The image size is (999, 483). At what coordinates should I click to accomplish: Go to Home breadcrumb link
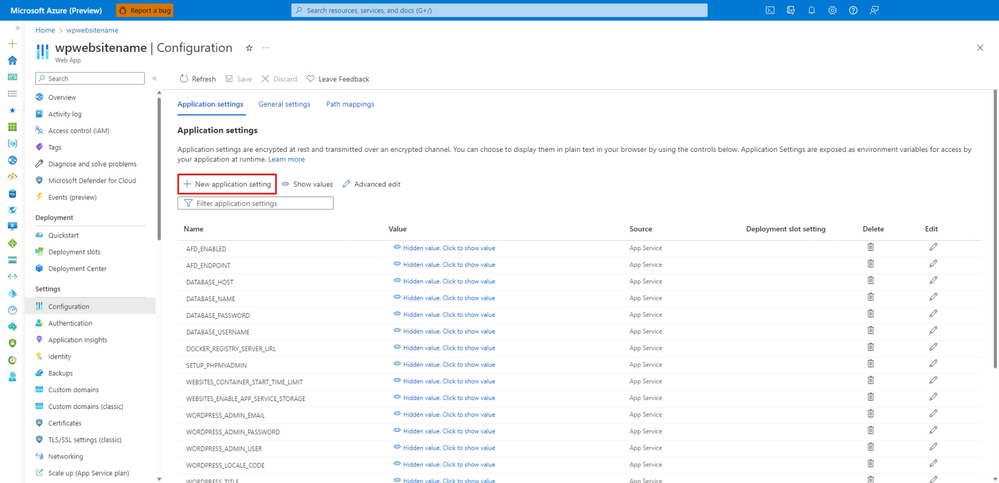(45, 30)
